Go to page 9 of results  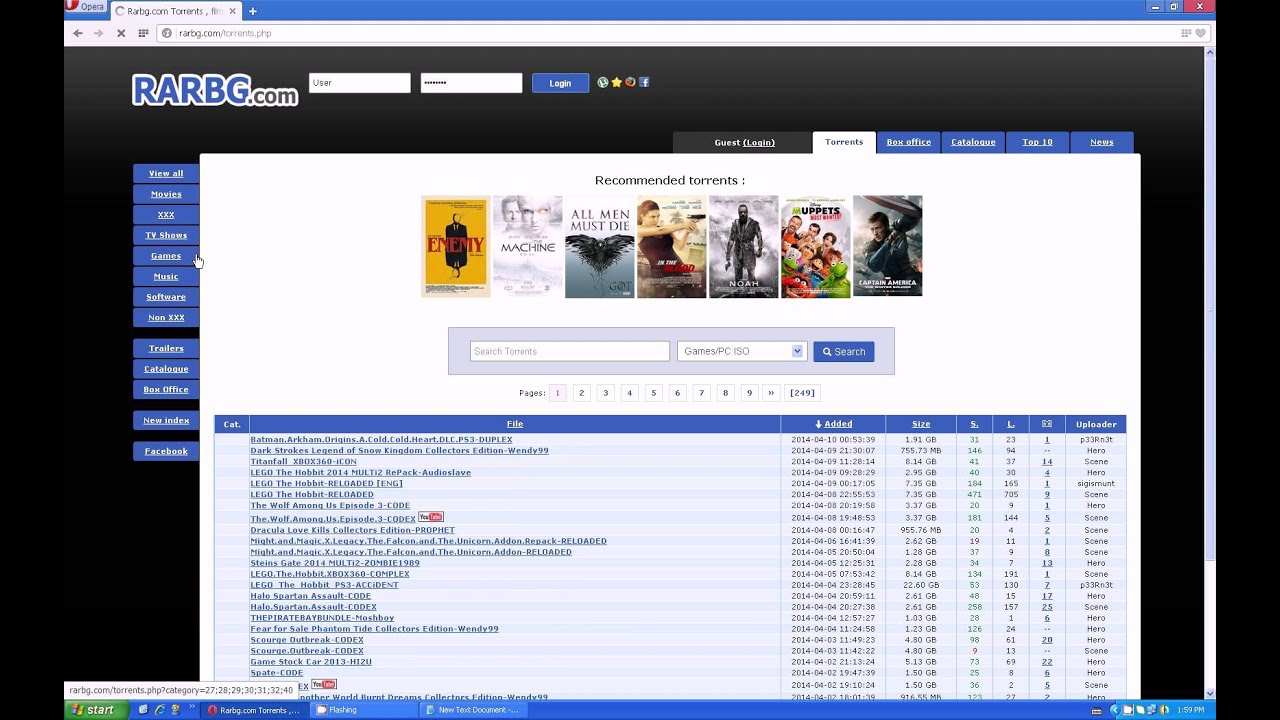point(749,393)
